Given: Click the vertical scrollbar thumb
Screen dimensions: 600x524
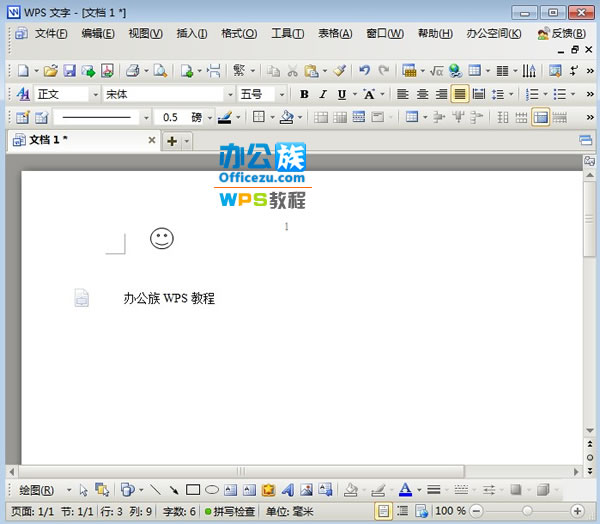Looking at the screenshot, I should click(x=589, y=219).
